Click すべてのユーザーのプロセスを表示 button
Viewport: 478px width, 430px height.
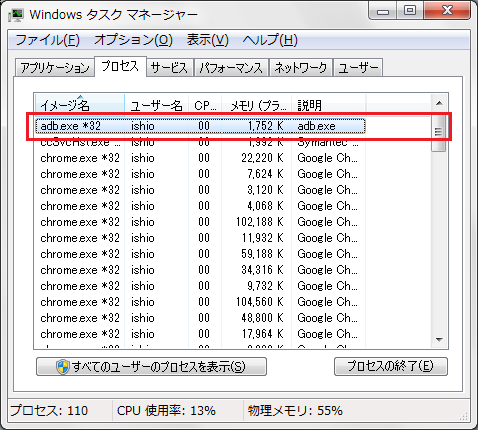point(151,367)
